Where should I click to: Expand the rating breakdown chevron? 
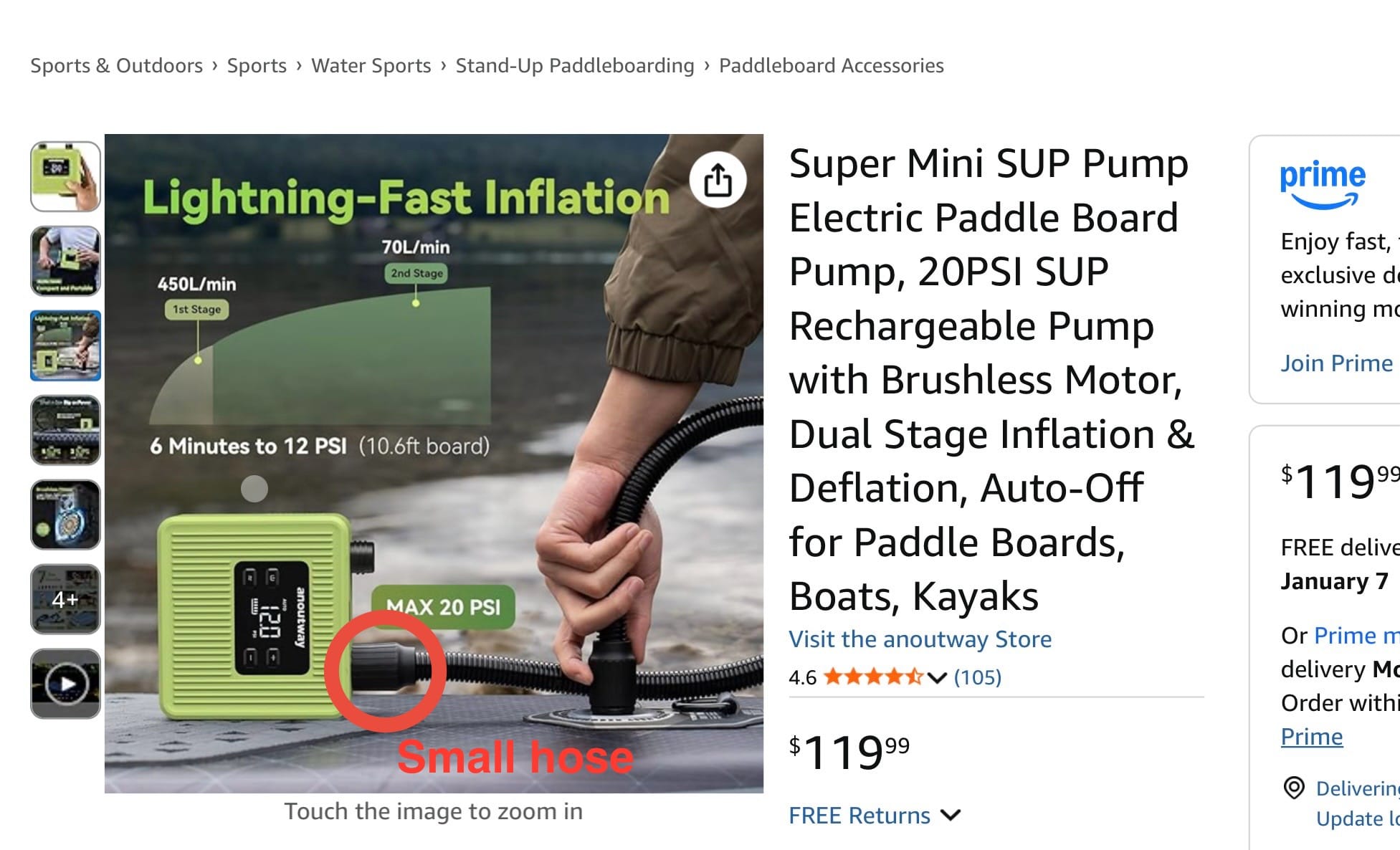click(937, 678)
